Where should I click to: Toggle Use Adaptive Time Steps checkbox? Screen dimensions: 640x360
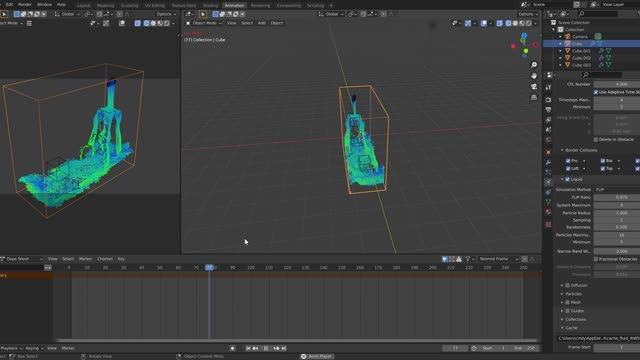tap(596, 92)
